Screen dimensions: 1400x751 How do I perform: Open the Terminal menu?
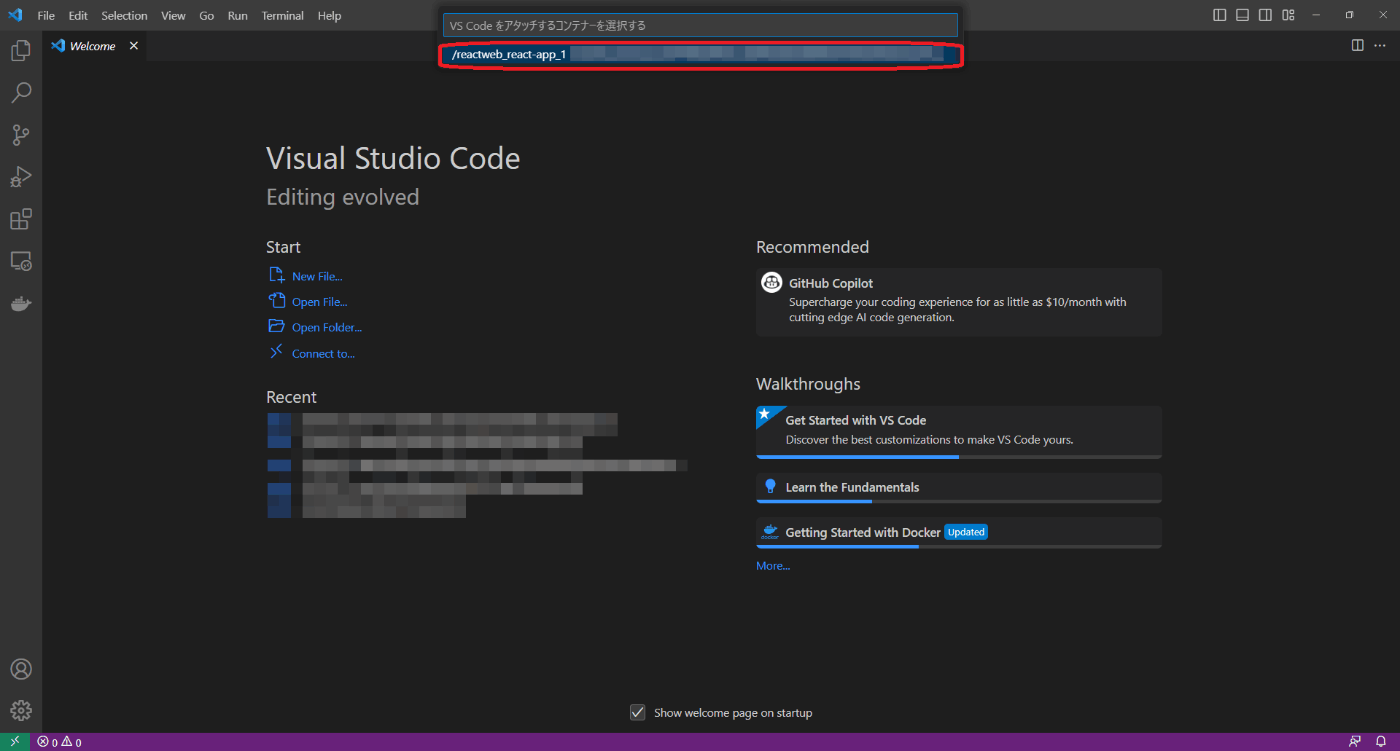point(283,15)
